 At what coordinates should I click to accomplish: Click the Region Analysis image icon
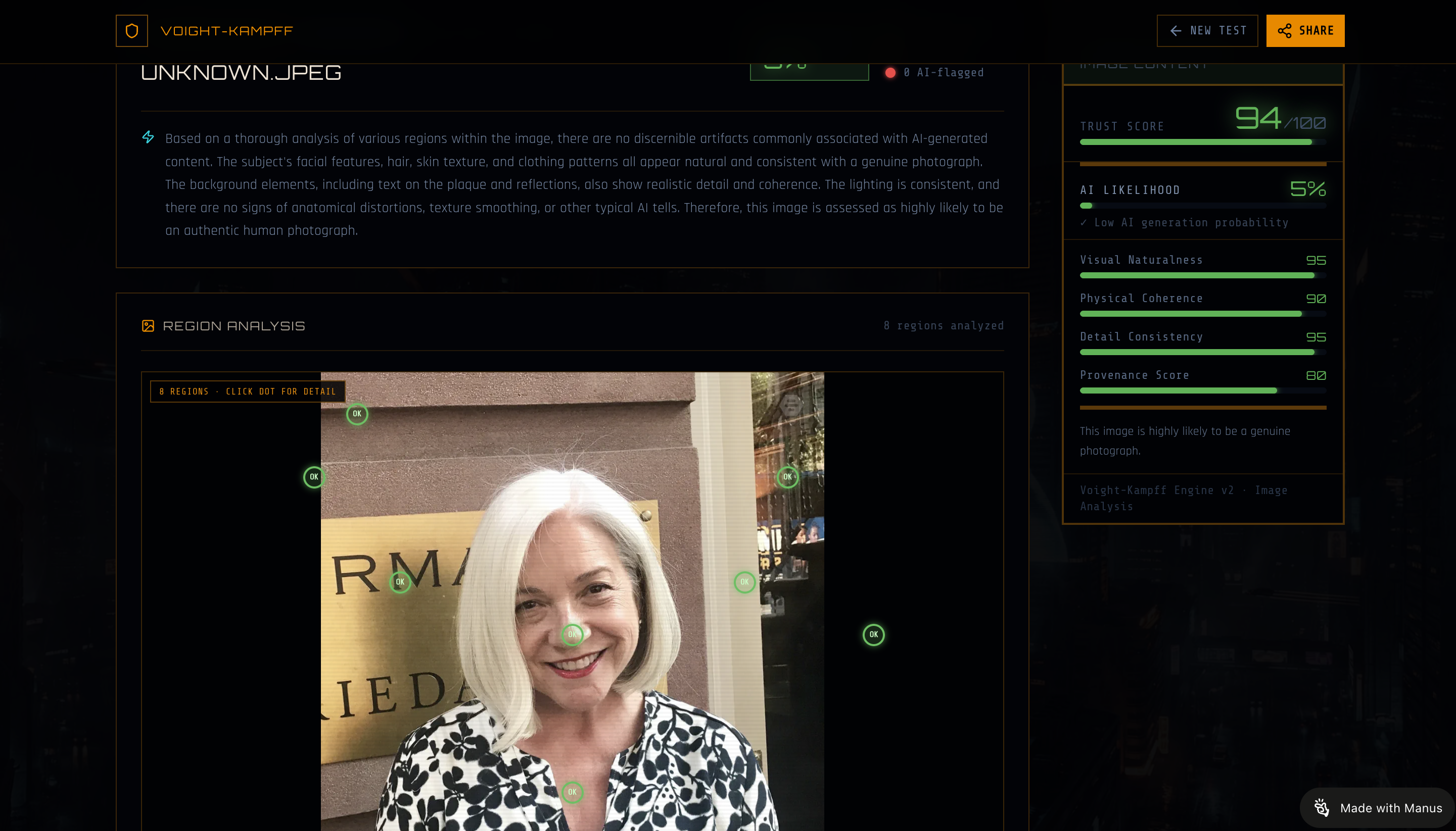pyautogui.click(x=148, y=326)
